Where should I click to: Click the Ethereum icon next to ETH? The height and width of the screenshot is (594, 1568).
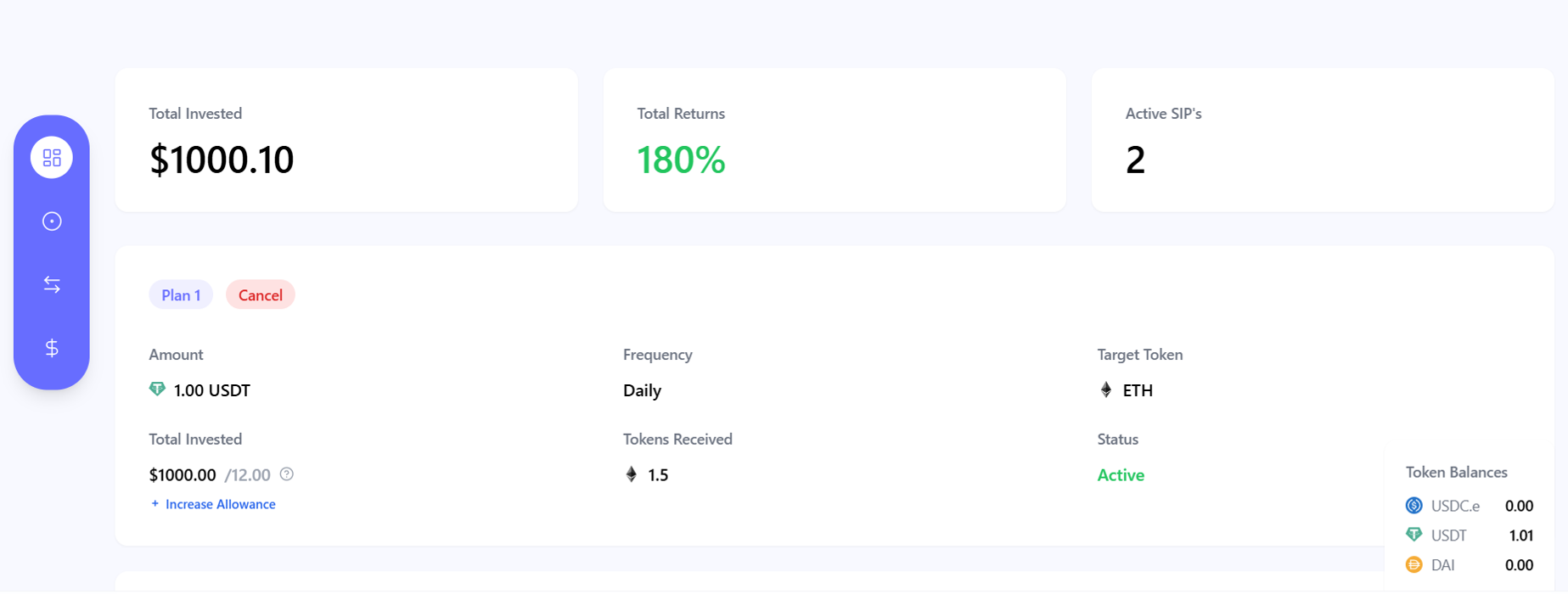tap(1105, 389)
